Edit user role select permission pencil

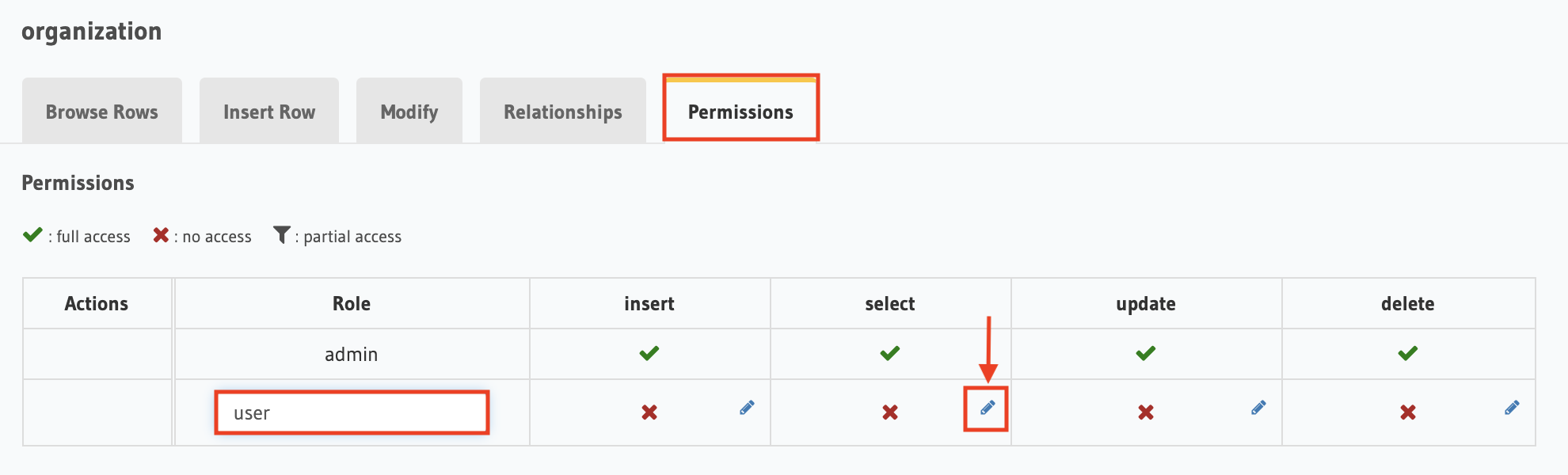988,408
